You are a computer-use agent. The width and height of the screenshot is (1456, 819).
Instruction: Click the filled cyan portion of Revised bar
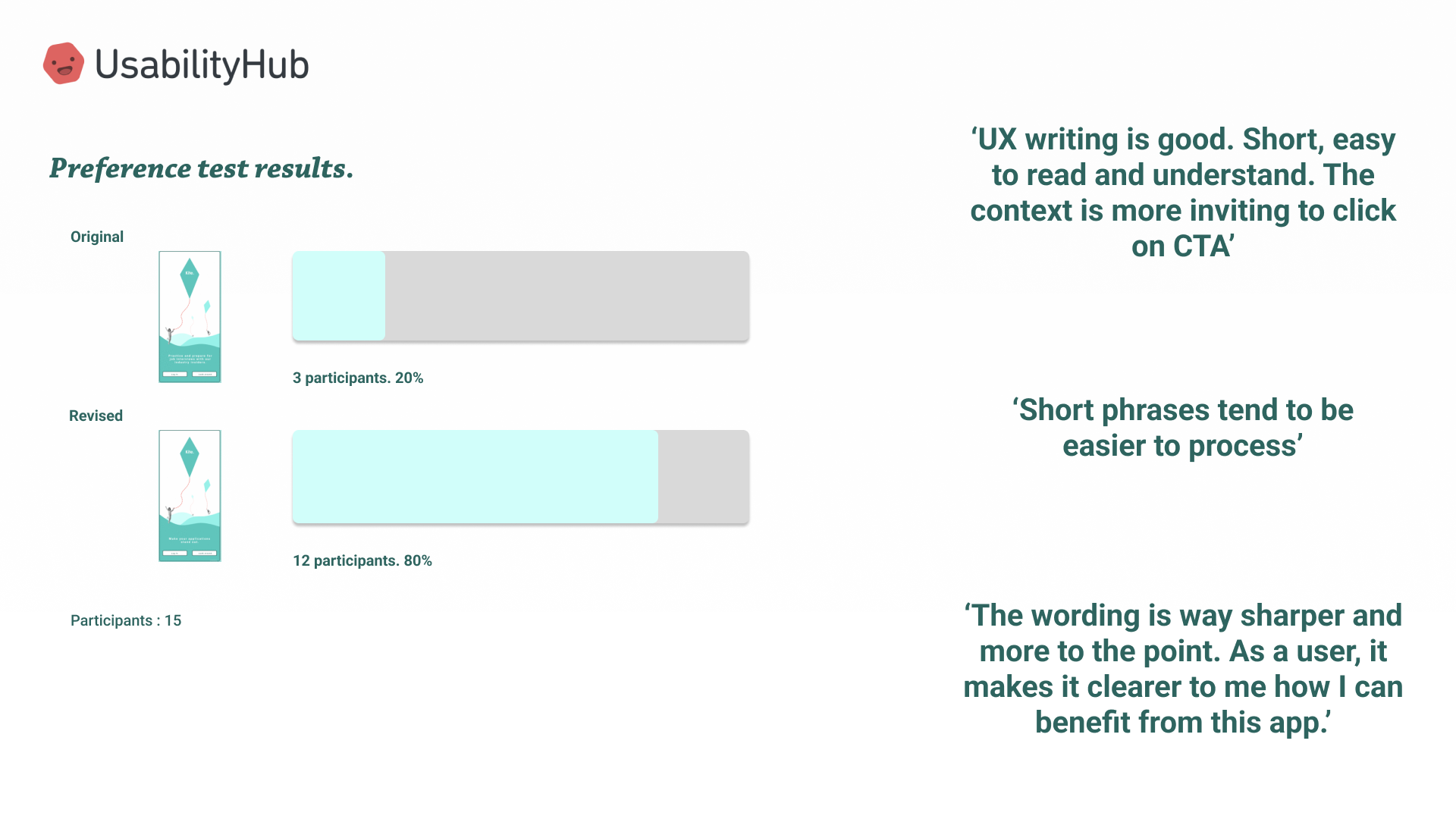475,476
